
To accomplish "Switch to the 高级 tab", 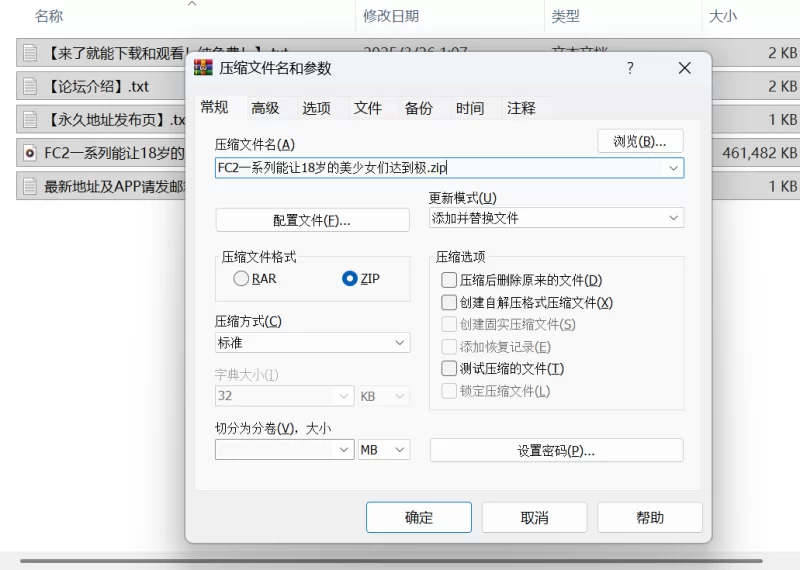I will (x=265, y=108).
